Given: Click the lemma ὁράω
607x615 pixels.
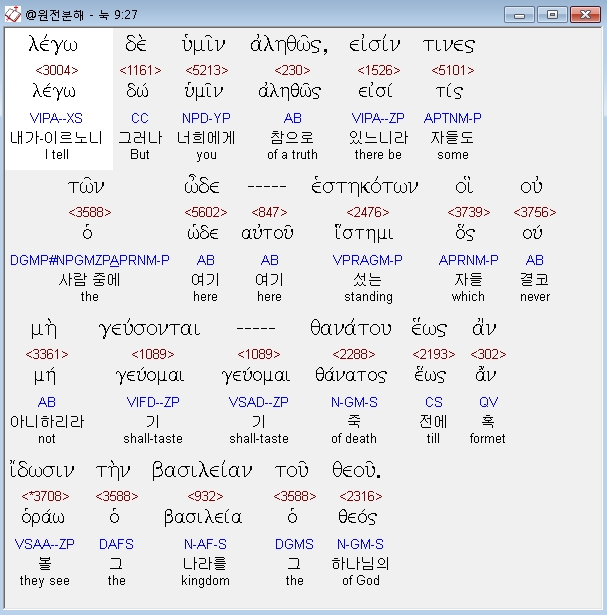Looking at the screenshot, I should 43,518.
